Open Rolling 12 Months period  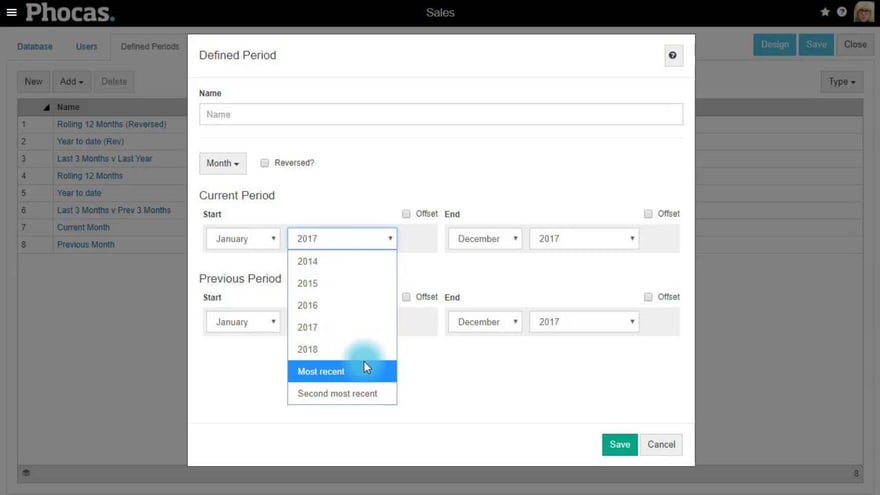(90, 176)
